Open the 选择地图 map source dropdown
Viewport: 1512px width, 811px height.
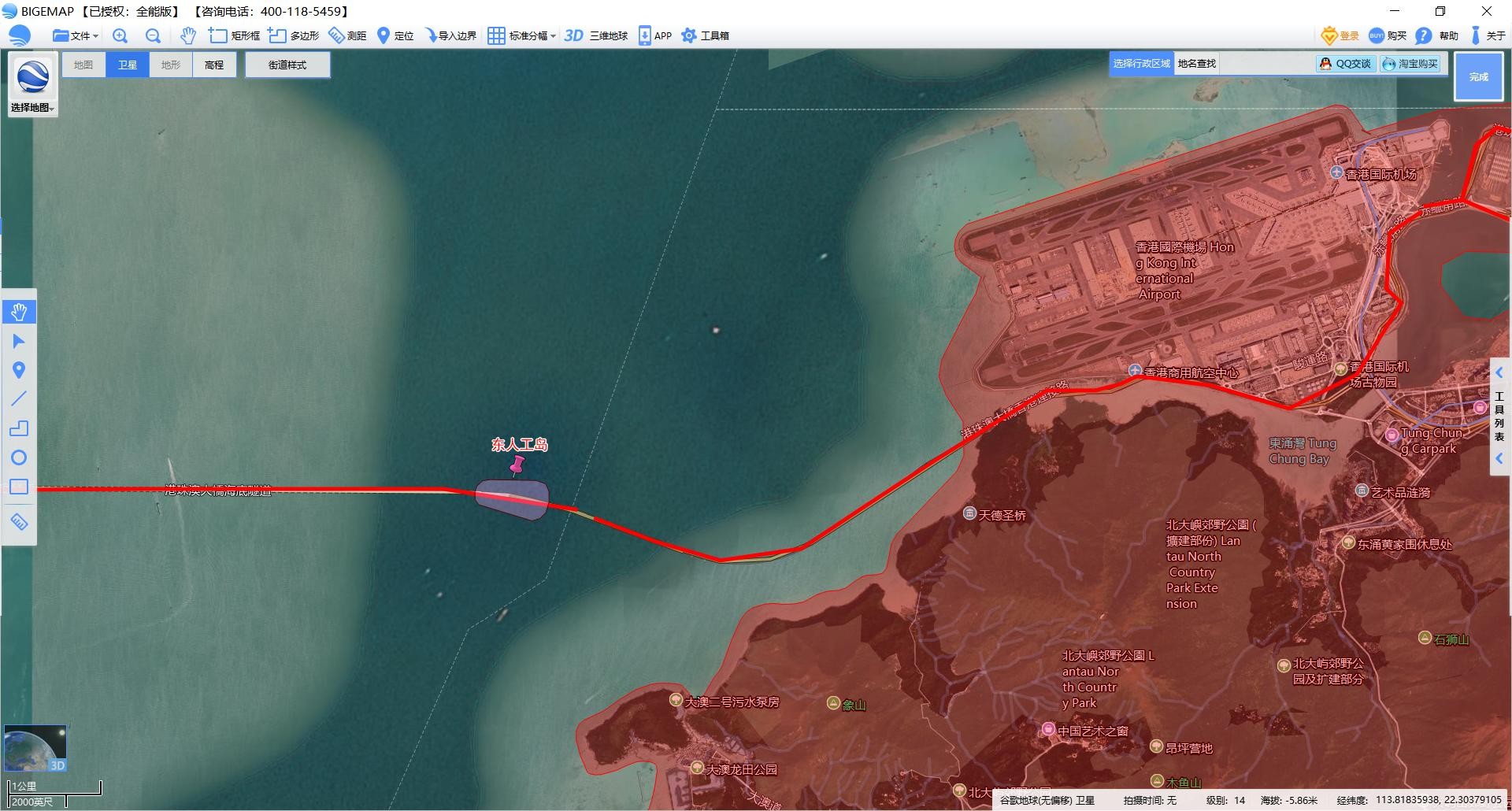32,107
